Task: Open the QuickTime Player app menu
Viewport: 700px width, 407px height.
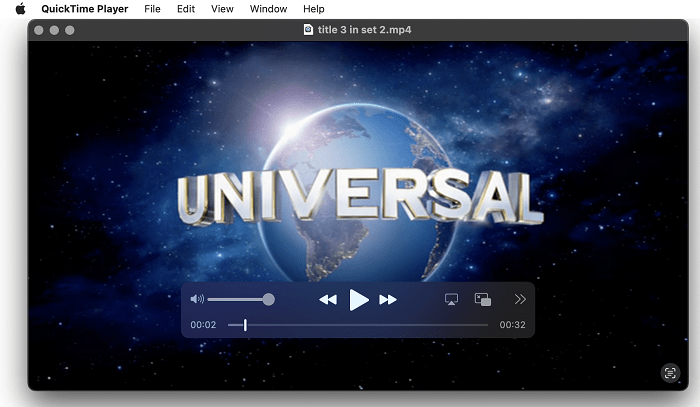Action: (84, 9)
